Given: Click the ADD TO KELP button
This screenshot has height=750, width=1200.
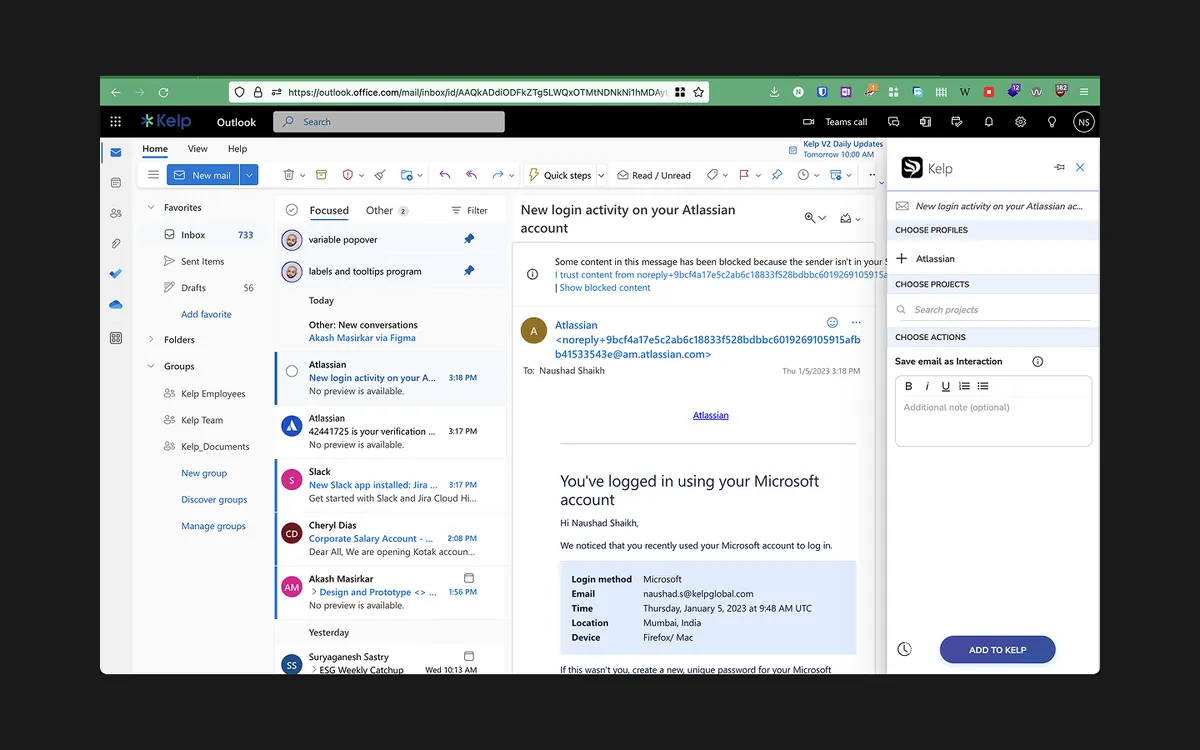Looking at the screenshot, I should coord(997,650).
